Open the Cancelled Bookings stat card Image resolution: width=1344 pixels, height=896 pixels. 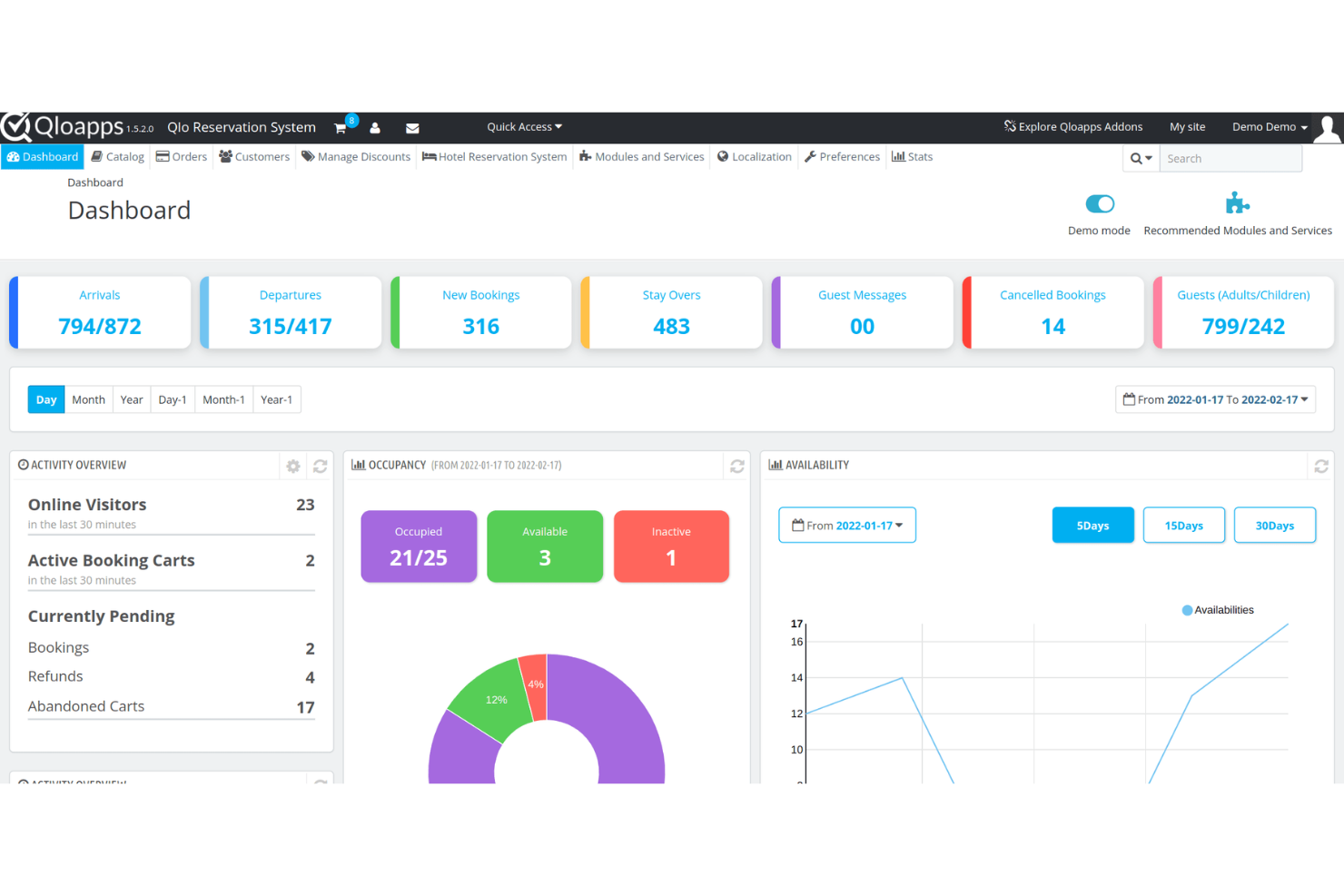1053,312
